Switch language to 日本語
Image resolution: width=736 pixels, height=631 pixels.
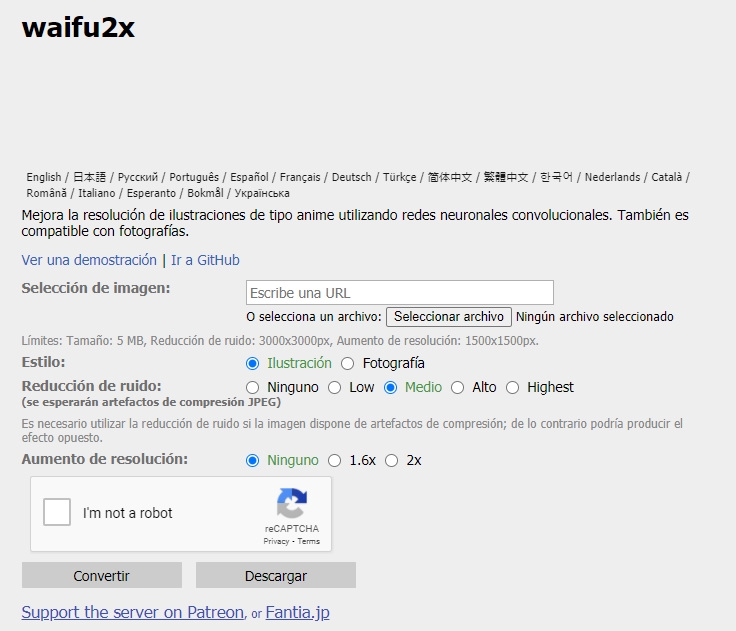[90, 177]
